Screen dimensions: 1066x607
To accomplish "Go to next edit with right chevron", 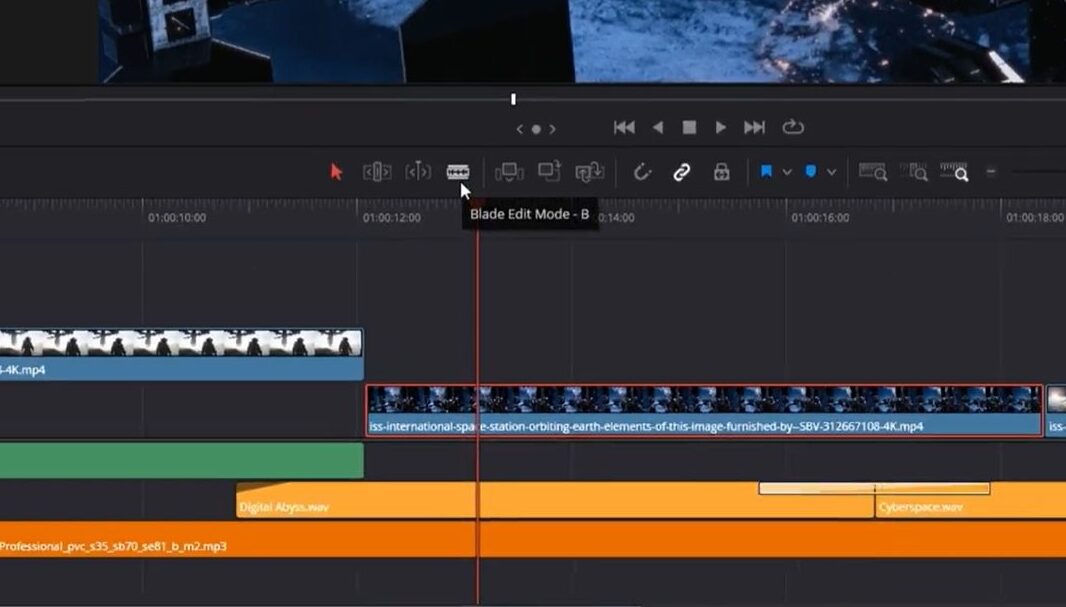I will tap(553, 129).
